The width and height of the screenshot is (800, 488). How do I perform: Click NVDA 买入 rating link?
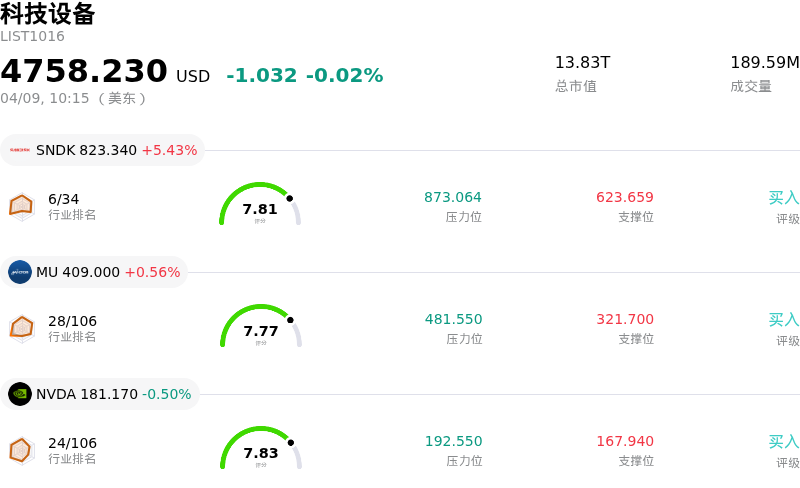(783, 442)
